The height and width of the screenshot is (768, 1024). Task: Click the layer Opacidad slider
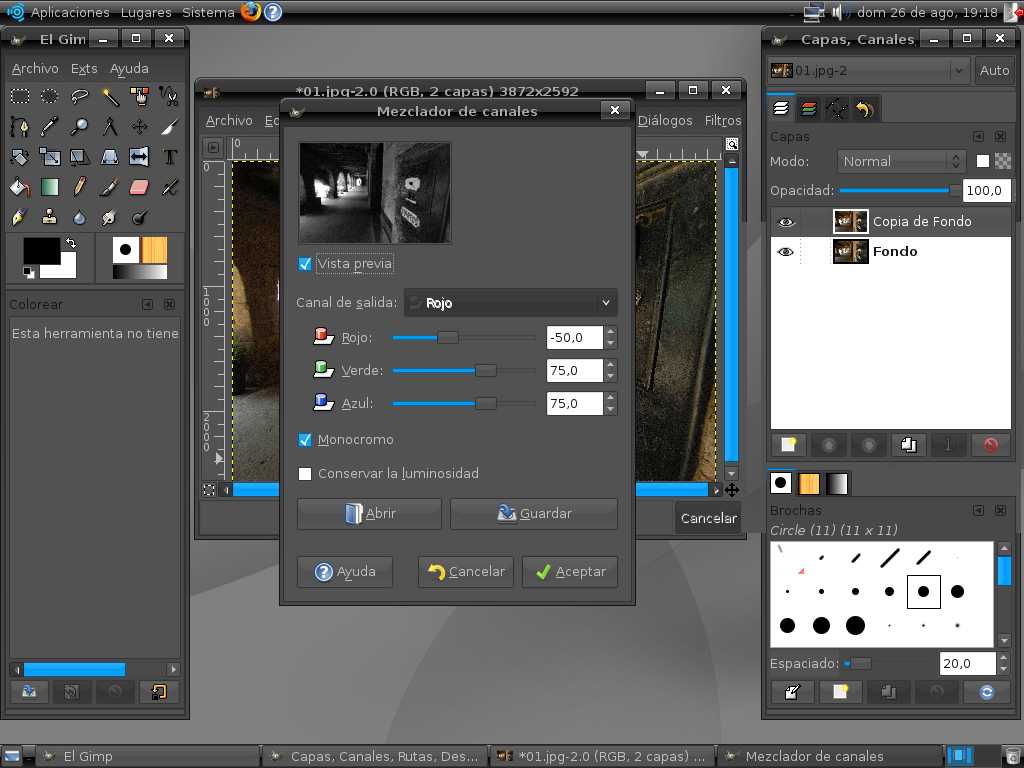[x=901, y=191]
